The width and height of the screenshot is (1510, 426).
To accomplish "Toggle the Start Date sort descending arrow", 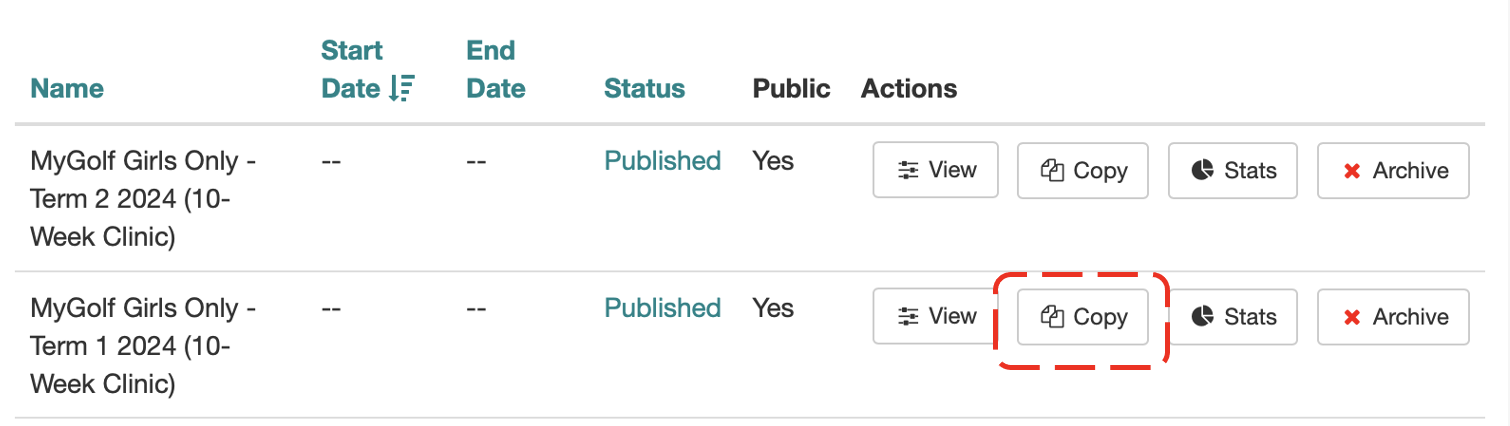I will point(401,89).
